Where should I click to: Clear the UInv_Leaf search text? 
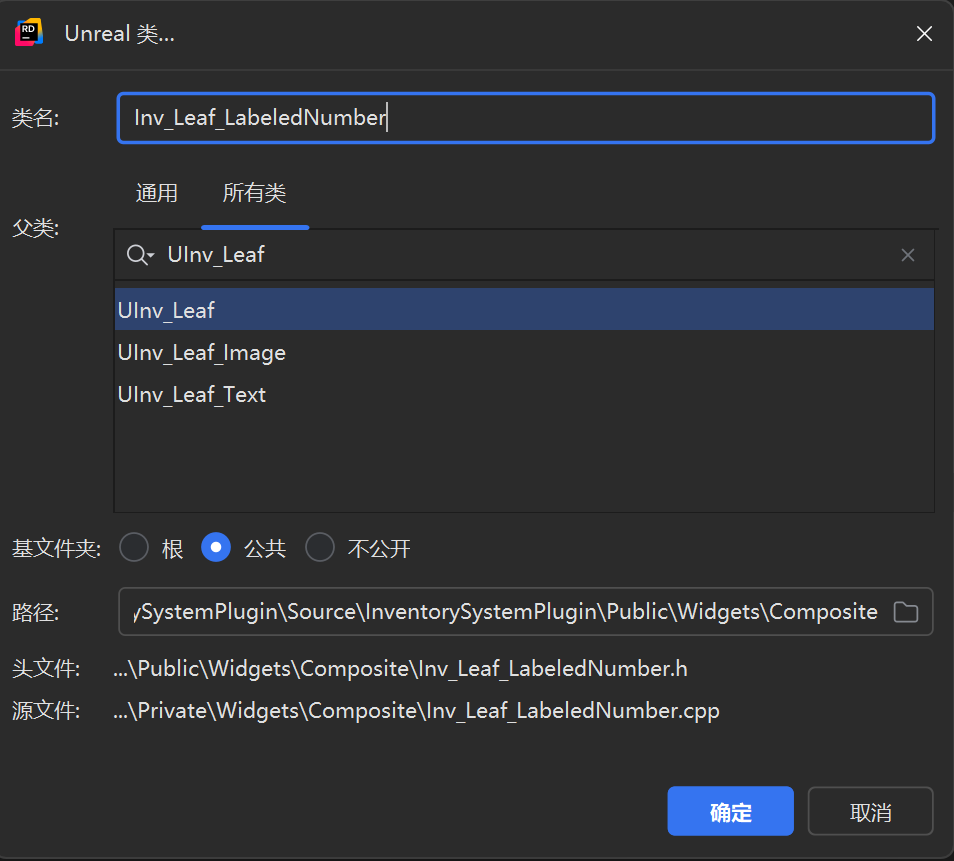coord(907,255)
